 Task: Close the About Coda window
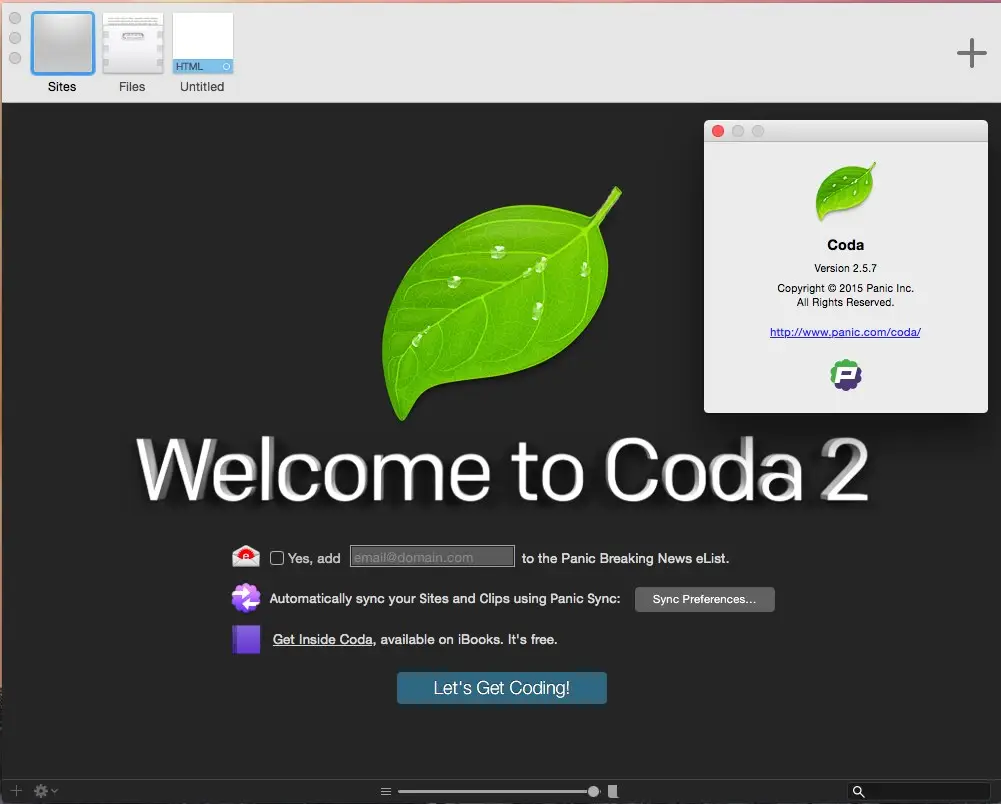[718, 131]
